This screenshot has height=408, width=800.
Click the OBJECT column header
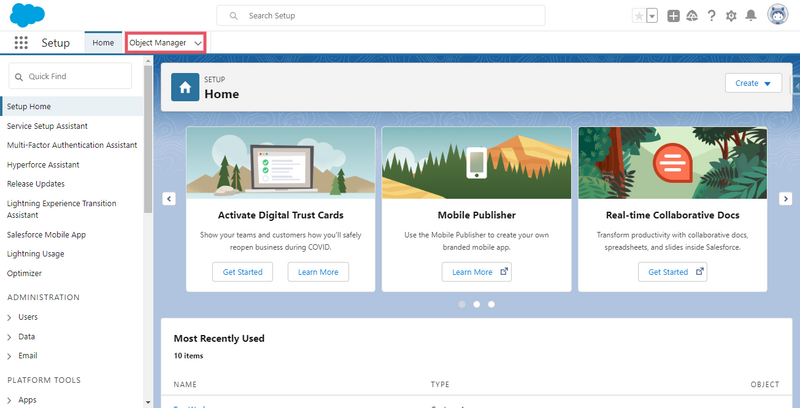click(x=765, y=385)
